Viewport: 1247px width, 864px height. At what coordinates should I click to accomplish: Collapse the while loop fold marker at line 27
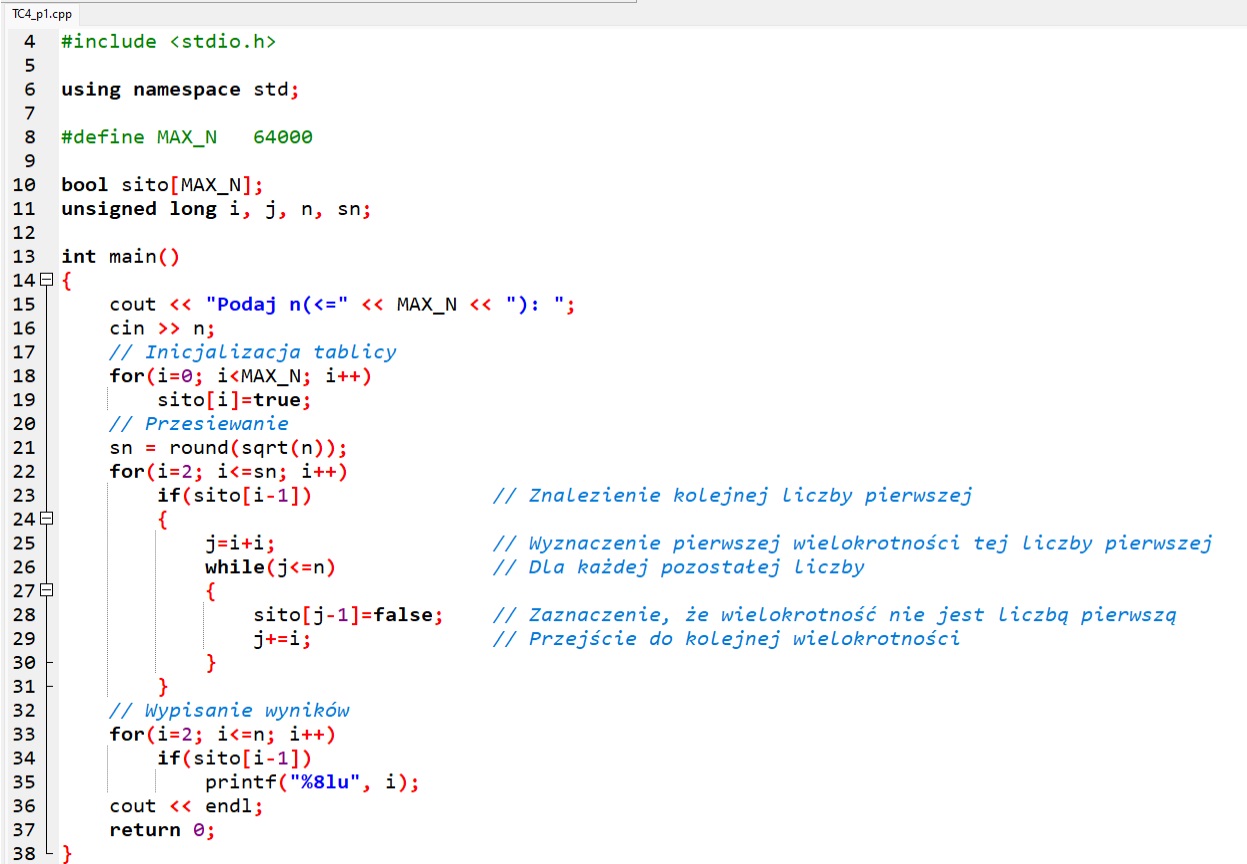[x=46, y=591]
